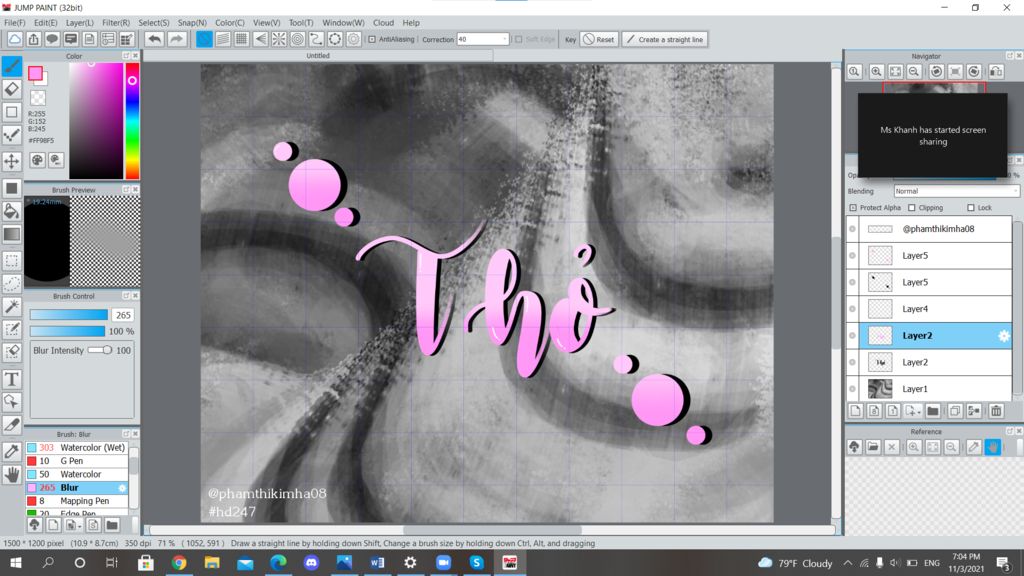Select the G Pen brush
Image resolution: width=1024 pixels, height=576 pixels.
point(77,460)
